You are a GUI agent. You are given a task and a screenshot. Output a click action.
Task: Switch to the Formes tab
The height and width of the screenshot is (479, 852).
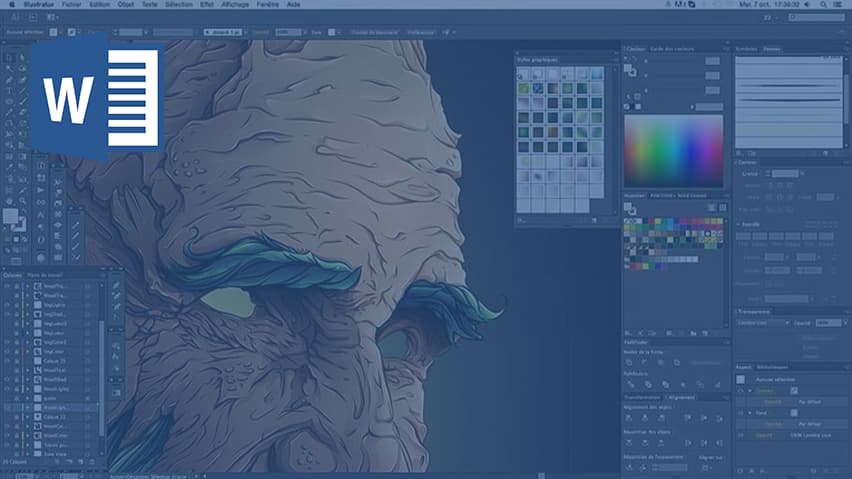pyautogui.click(x=772, y=49)
